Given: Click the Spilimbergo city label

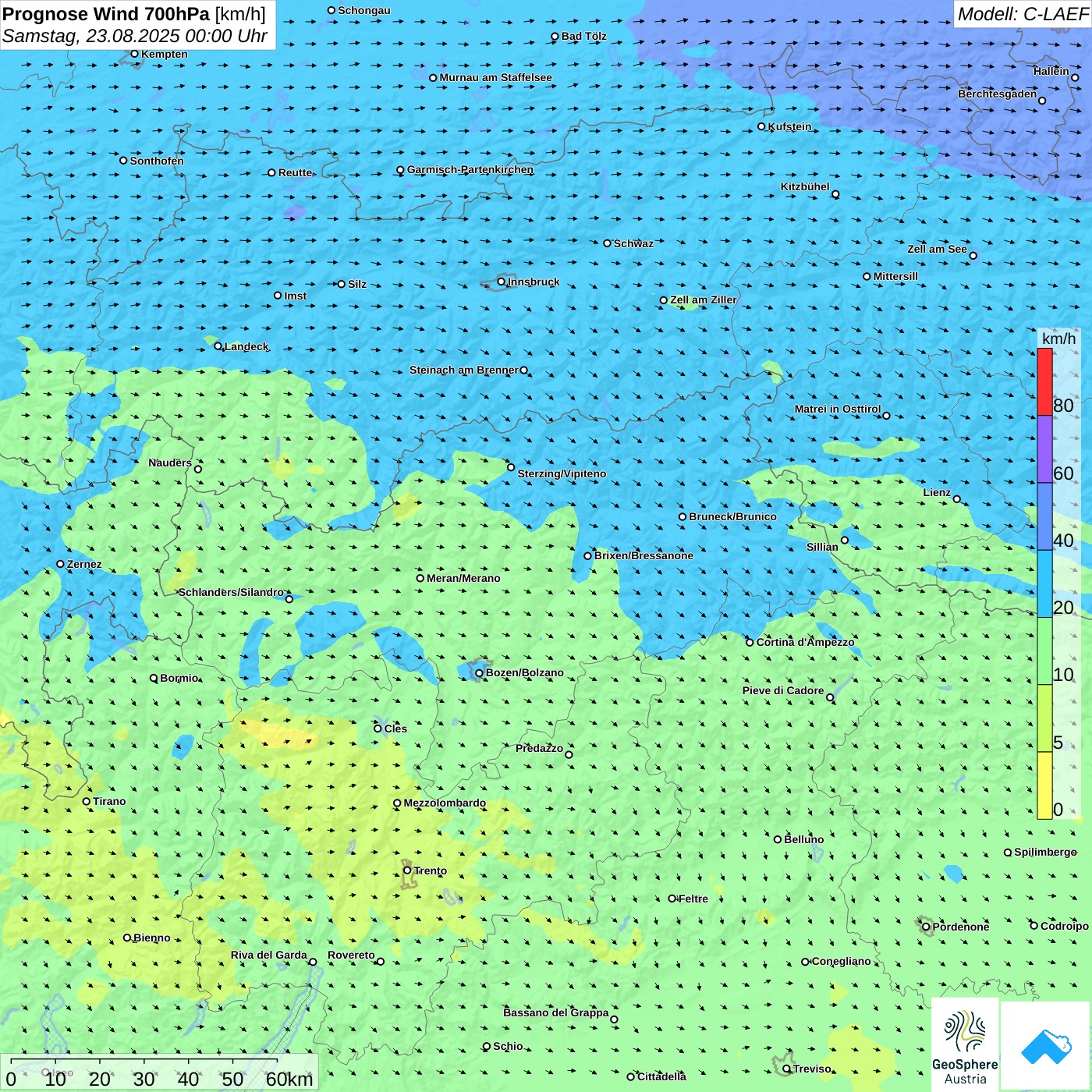Looking at the screenshot, I should point(1045,852).
